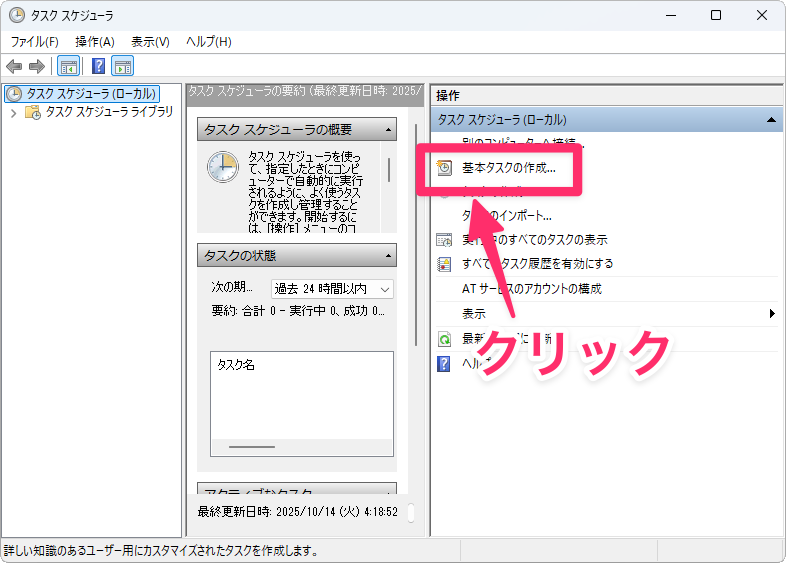
Task: Click the task history enable icon
Action: [445, 264]
